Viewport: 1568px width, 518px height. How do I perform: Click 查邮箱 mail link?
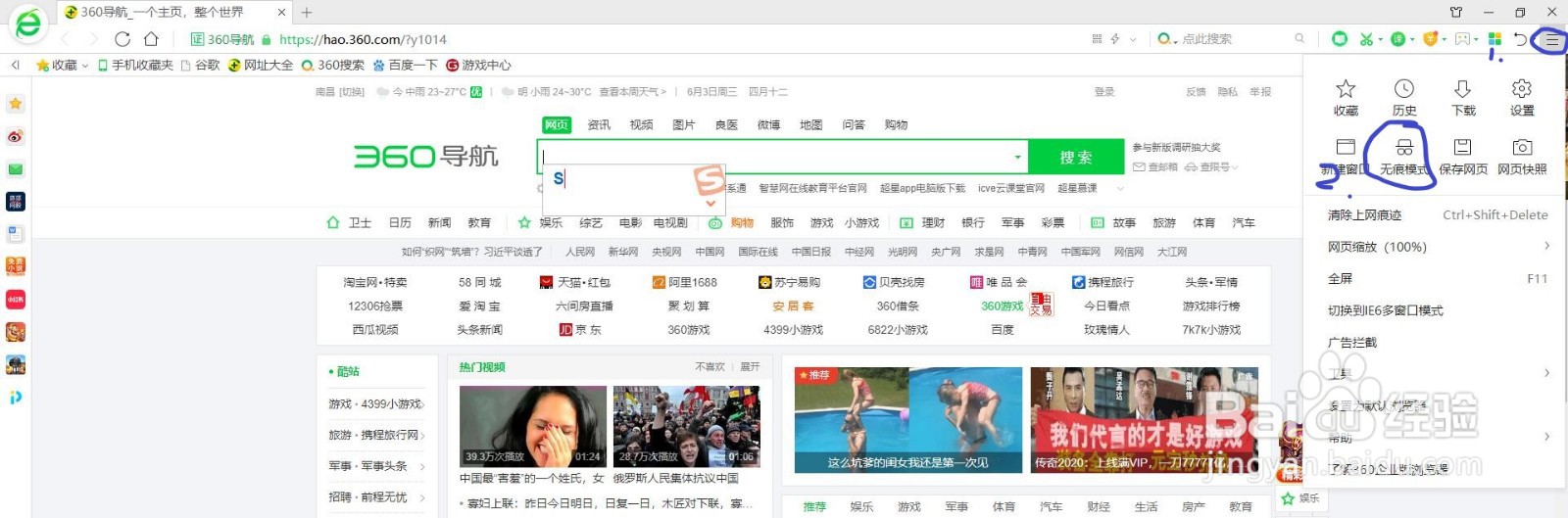click(x=1155, y=167)
